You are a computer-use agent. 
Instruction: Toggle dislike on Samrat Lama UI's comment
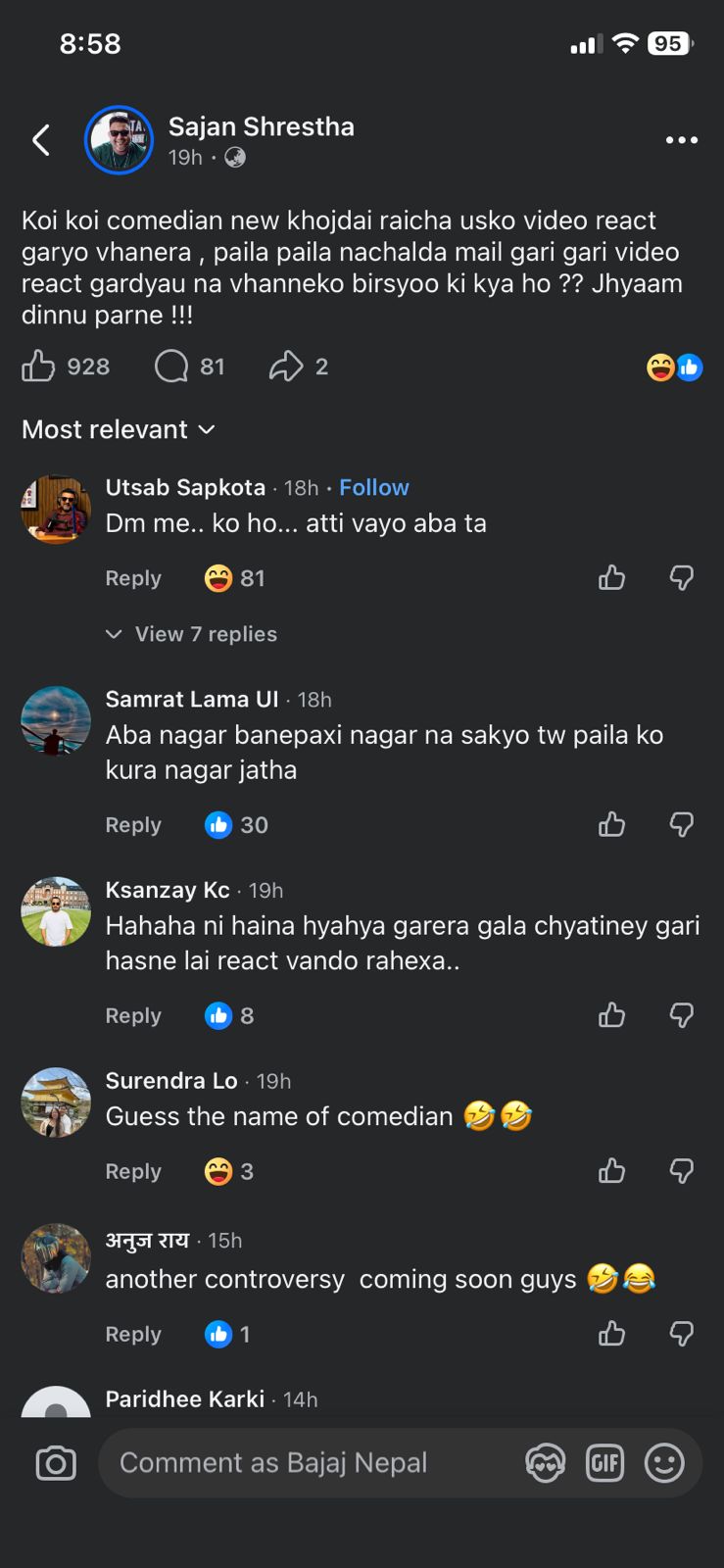[682, 825]
